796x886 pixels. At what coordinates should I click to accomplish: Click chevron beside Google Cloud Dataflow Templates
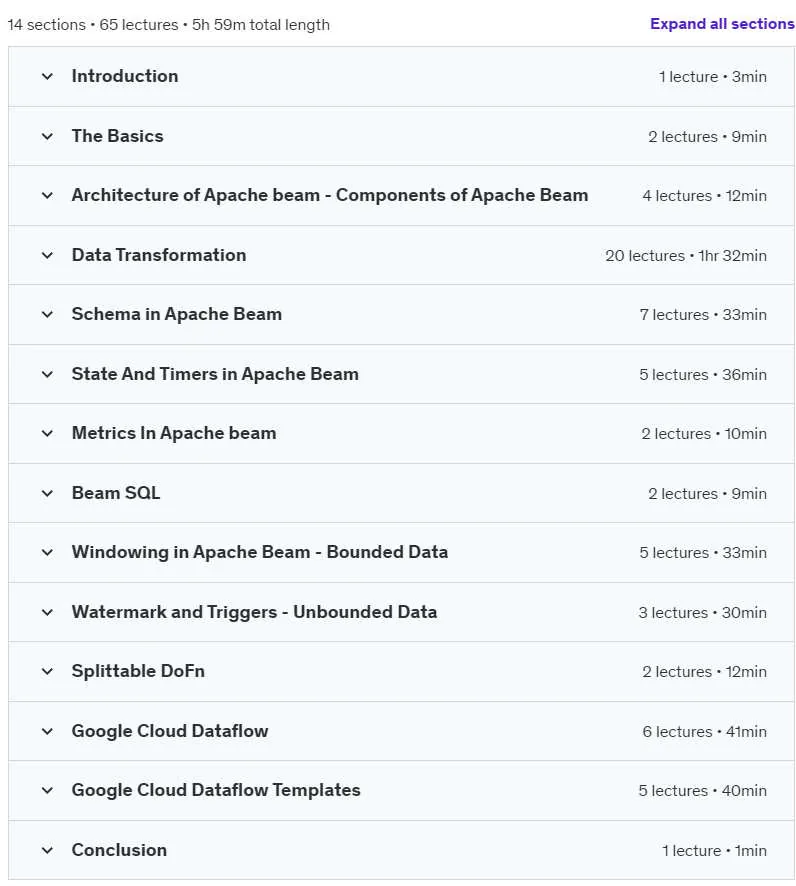tap(47, 791)
